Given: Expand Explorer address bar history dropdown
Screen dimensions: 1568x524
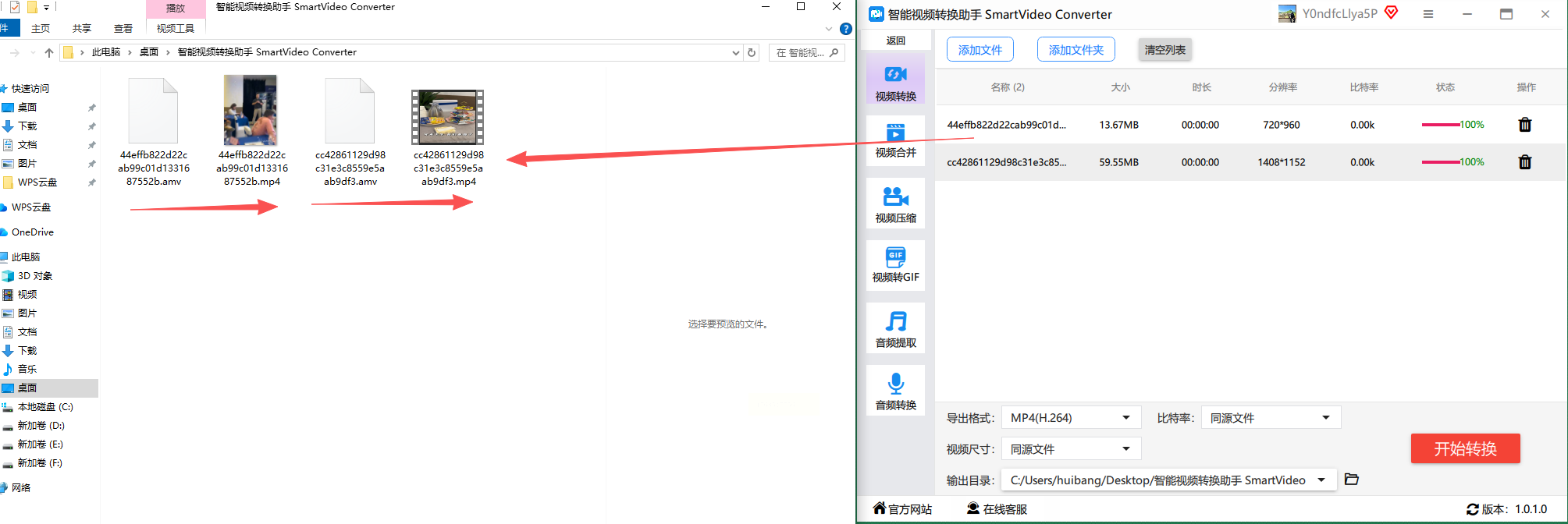Looking at the screenshot, I should tap(735, 53).
